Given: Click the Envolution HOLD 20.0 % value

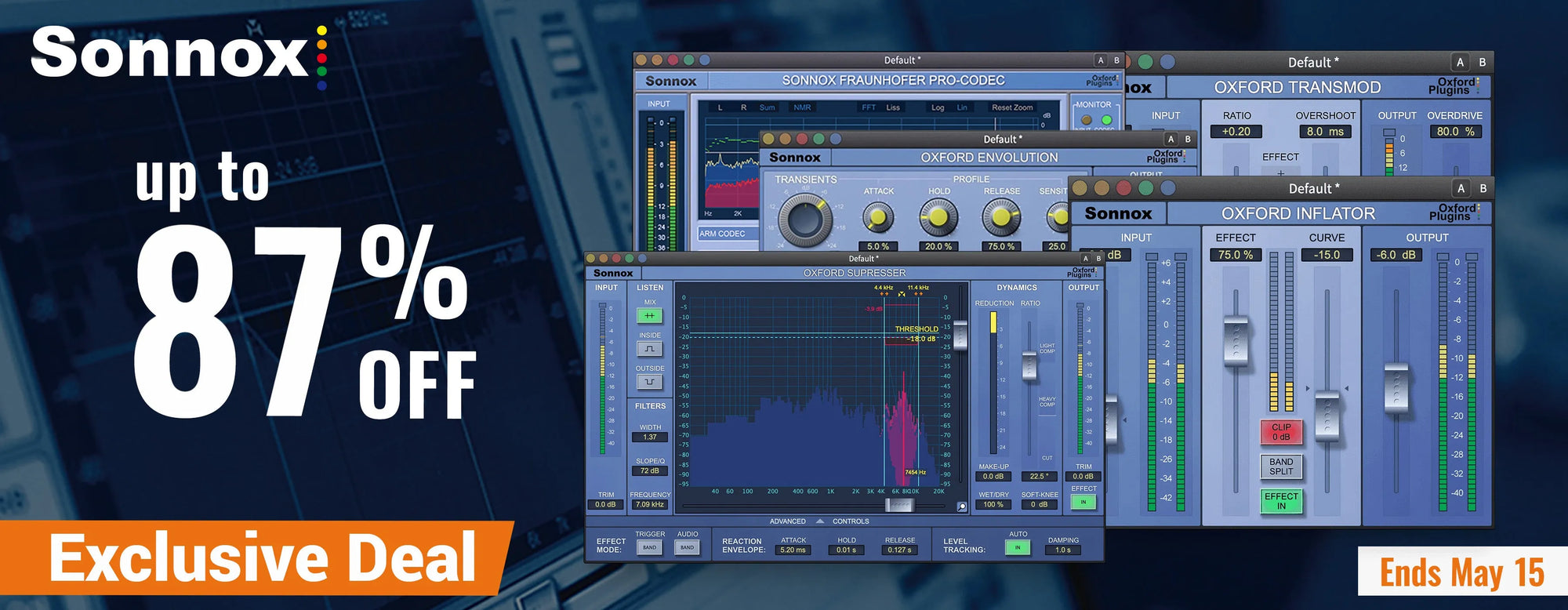Looking at the screenshot, I should [938, 246].
